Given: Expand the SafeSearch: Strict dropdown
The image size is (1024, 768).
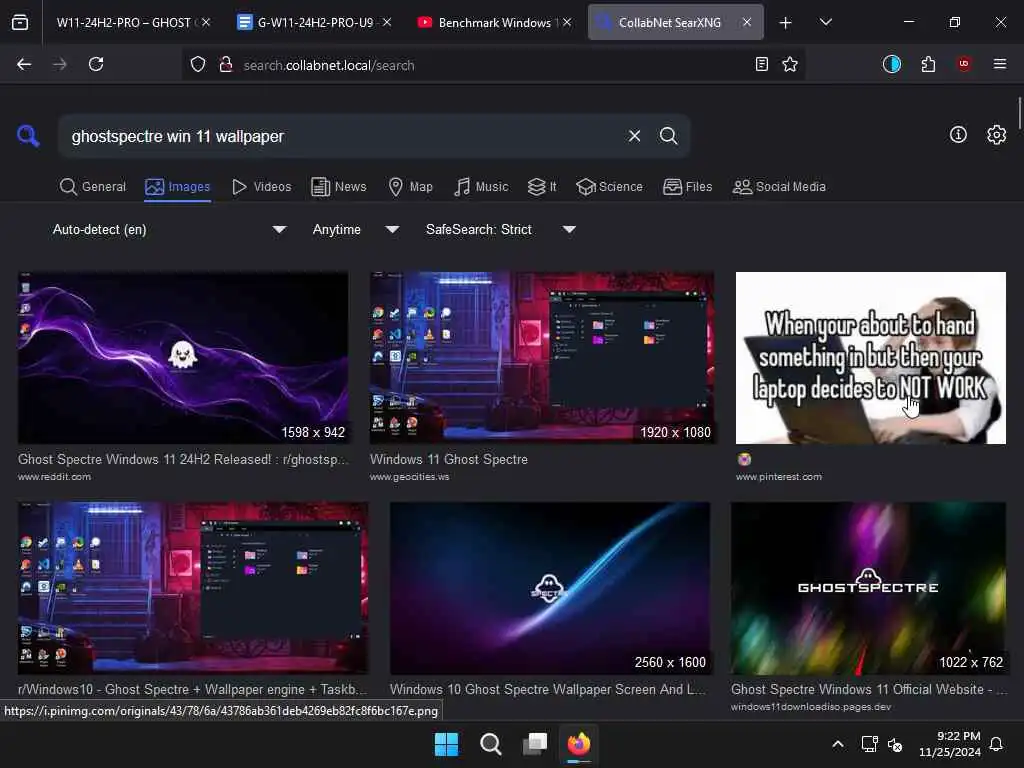Looking at the screenshot, I should [500, 229].
